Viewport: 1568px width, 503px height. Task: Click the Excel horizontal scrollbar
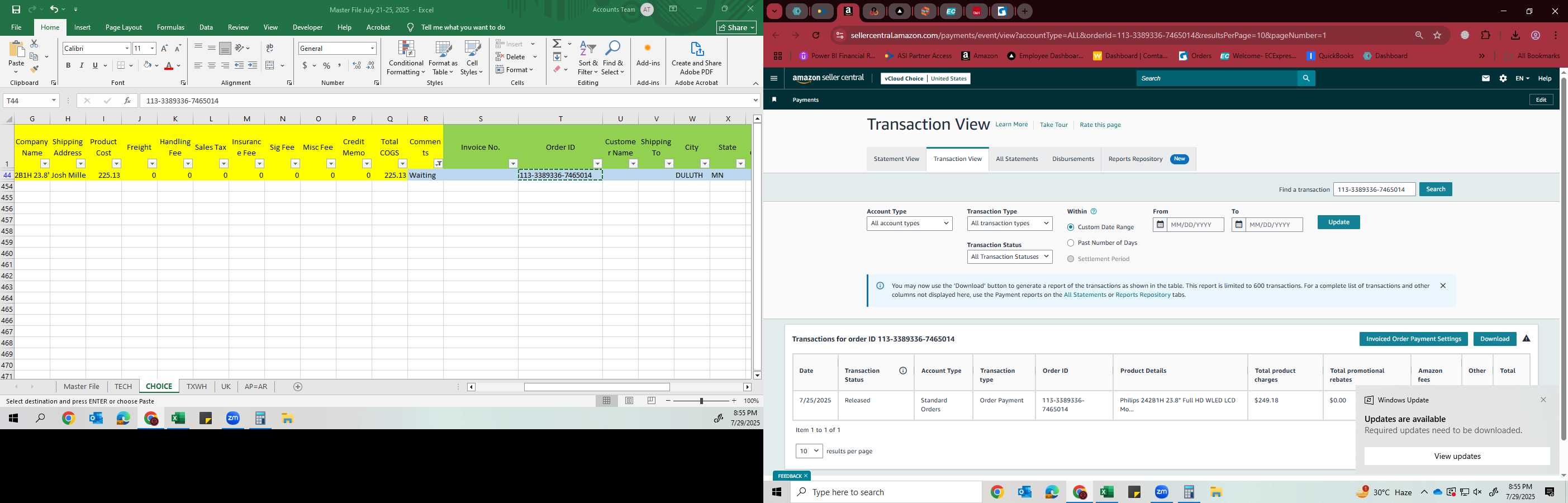click(597, 387)
